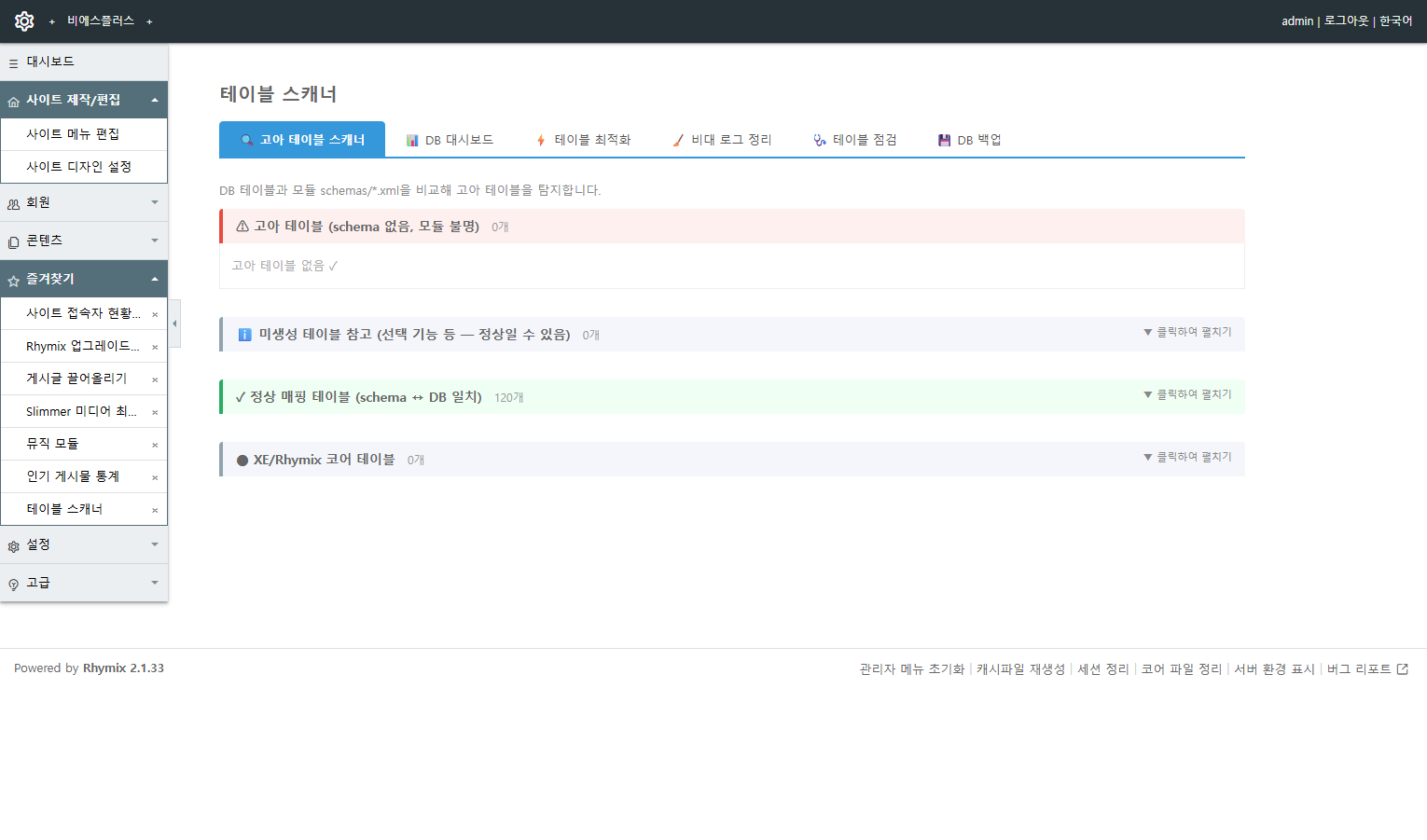The image size is (1427, 840).
Task: Collapse the sidebar using the arrow handle
Action: [174, 324]
